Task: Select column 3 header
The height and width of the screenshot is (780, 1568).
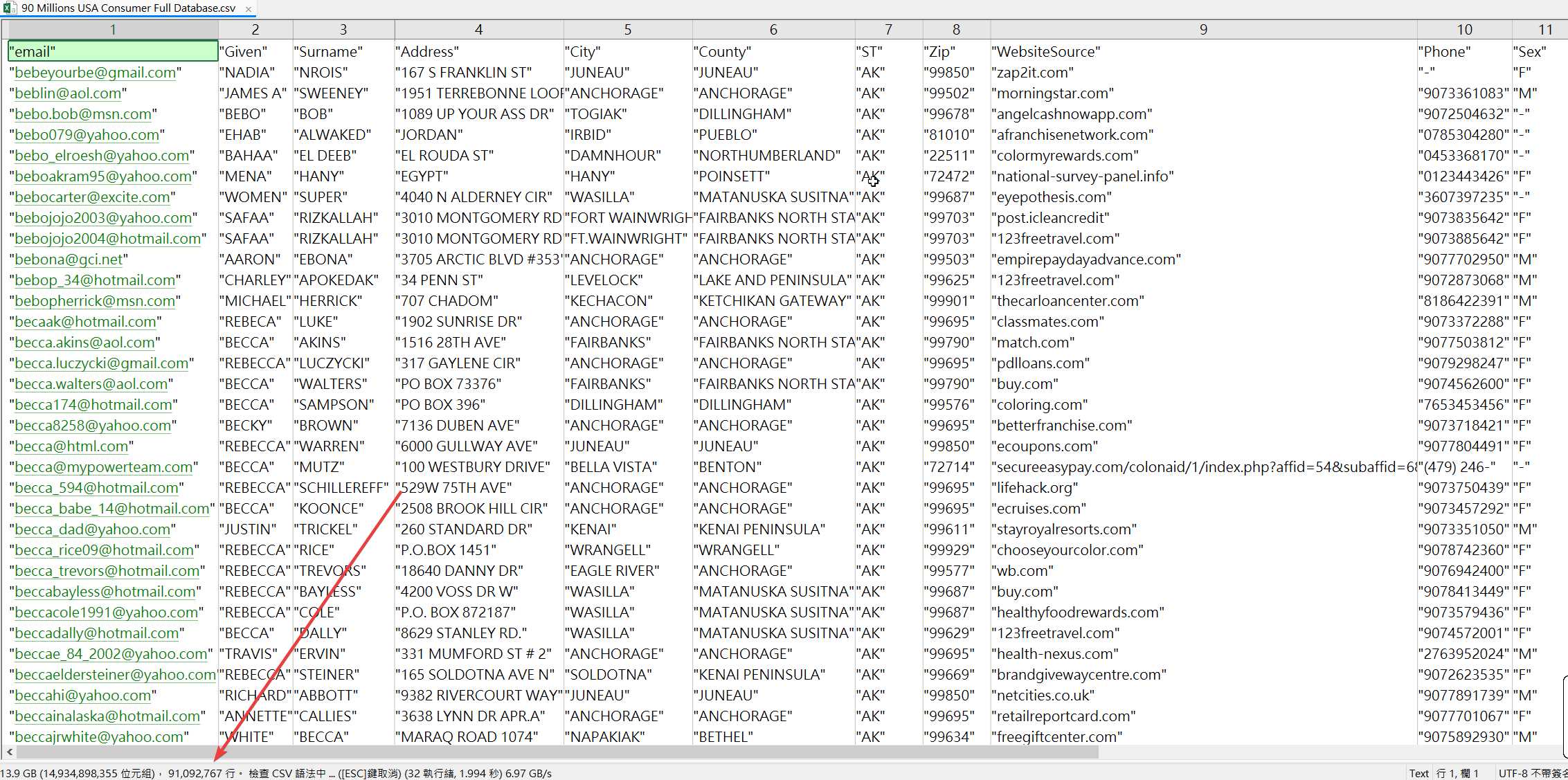Action: tap(343, 30)
